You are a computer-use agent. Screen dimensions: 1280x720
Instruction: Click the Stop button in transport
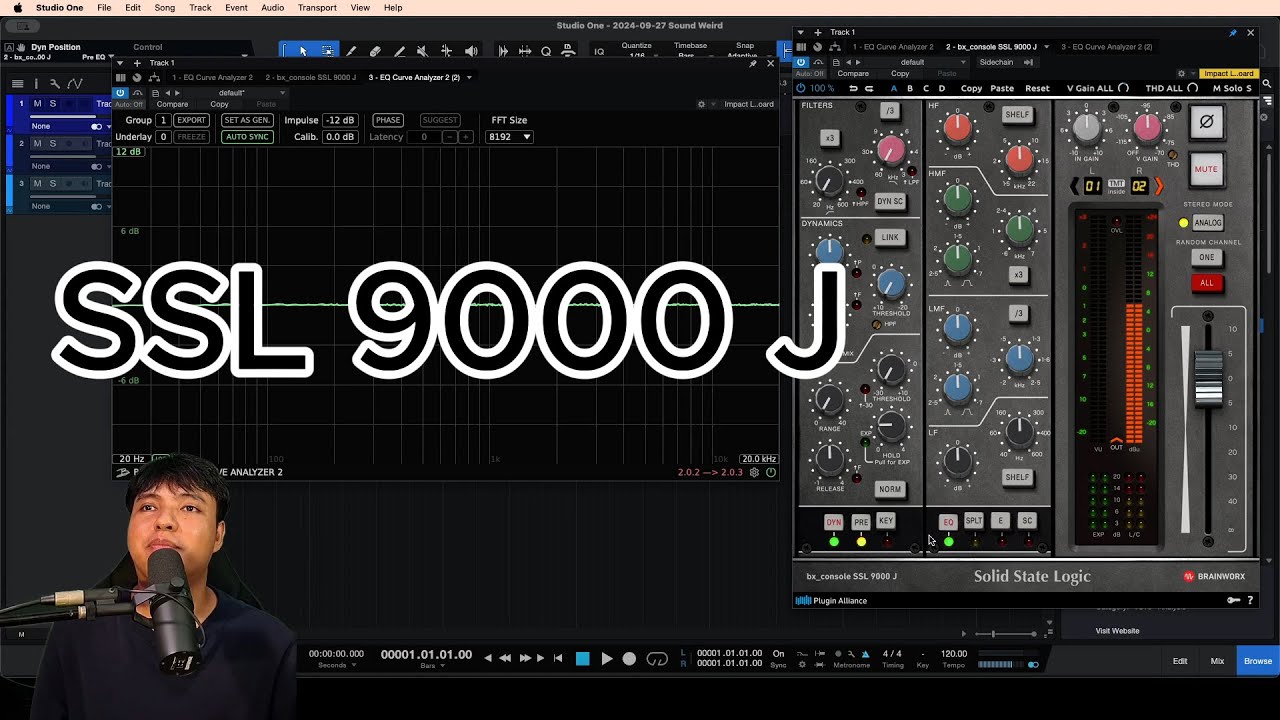(582, 659)
